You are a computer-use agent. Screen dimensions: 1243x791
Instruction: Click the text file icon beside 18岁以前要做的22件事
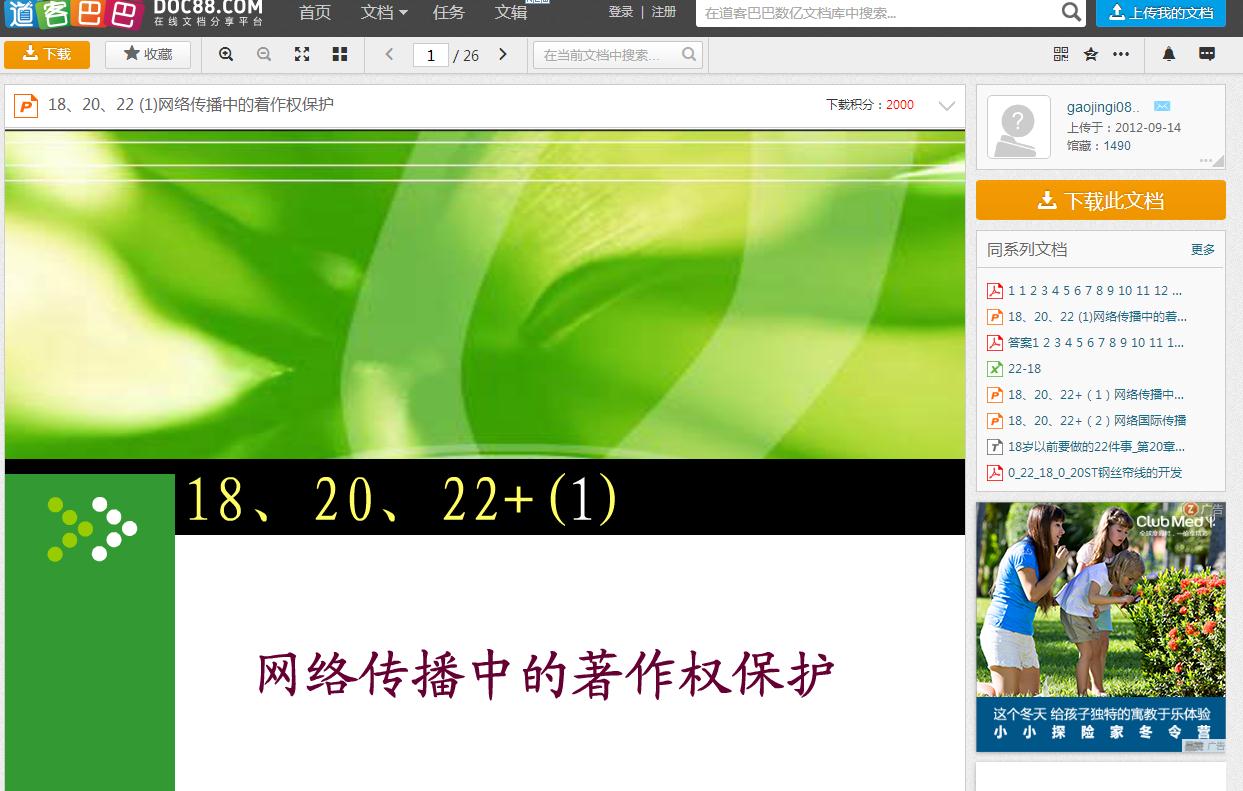click(x=995, y=447)
